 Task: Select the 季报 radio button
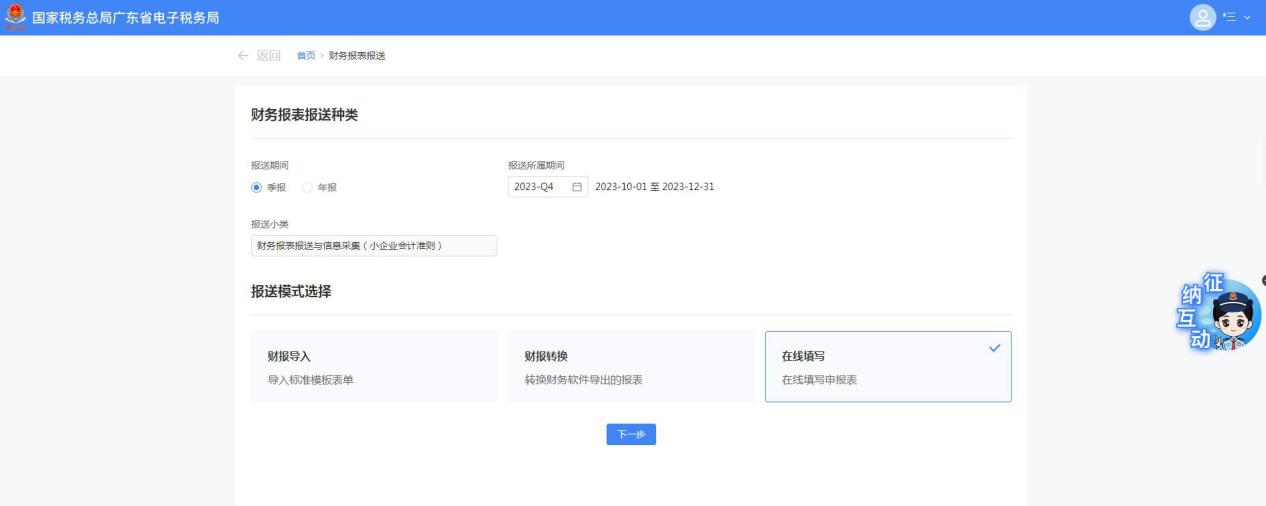coord(257,187)
